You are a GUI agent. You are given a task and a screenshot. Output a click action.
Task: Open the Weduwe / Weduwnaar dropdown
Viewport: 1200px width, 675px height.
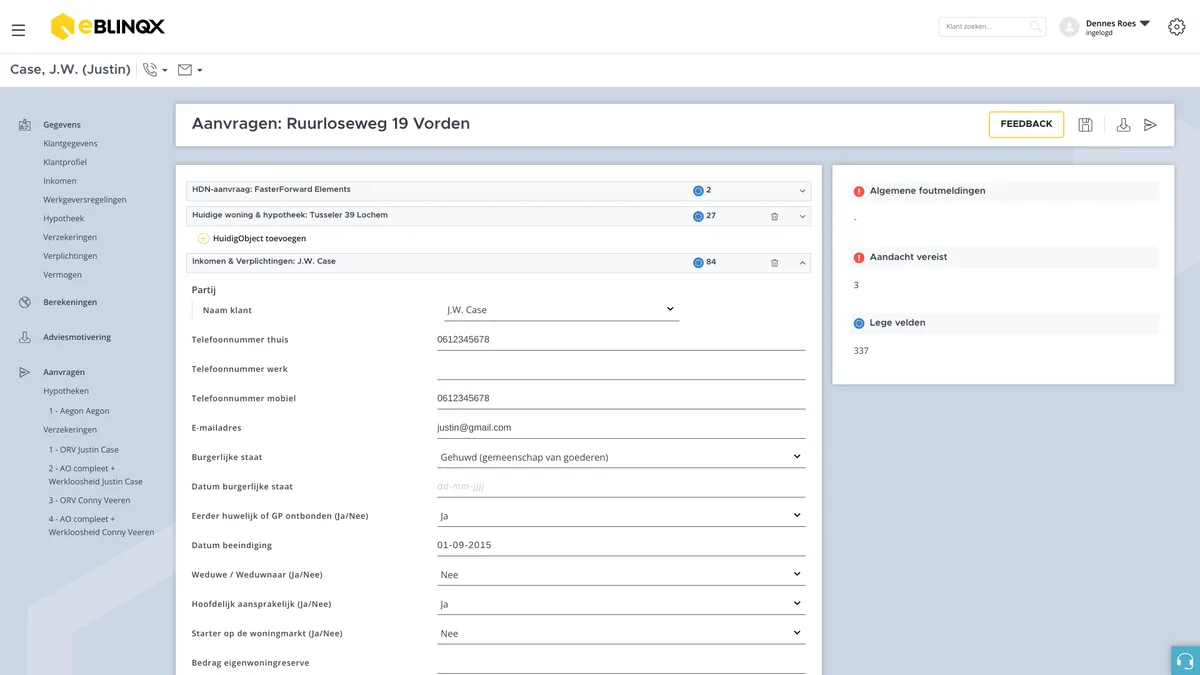click(x=621, y=575)
